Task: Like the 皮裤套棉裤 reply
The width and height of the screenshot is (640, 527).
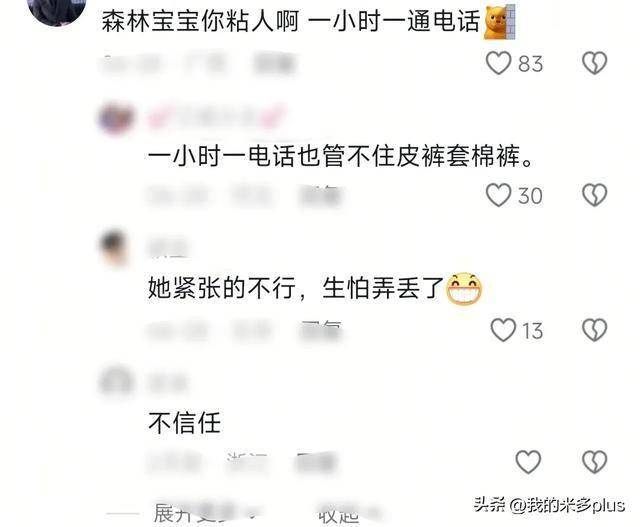Action: pyautogui.click(x=498, y=195)
